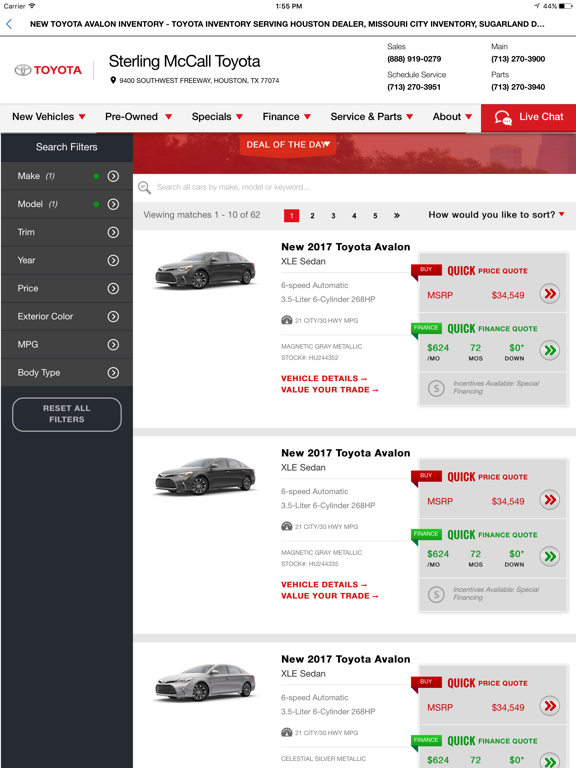Check the battery indicator in status bar
The height and width of the screenshot is (768, 576).
coord(565,6)
